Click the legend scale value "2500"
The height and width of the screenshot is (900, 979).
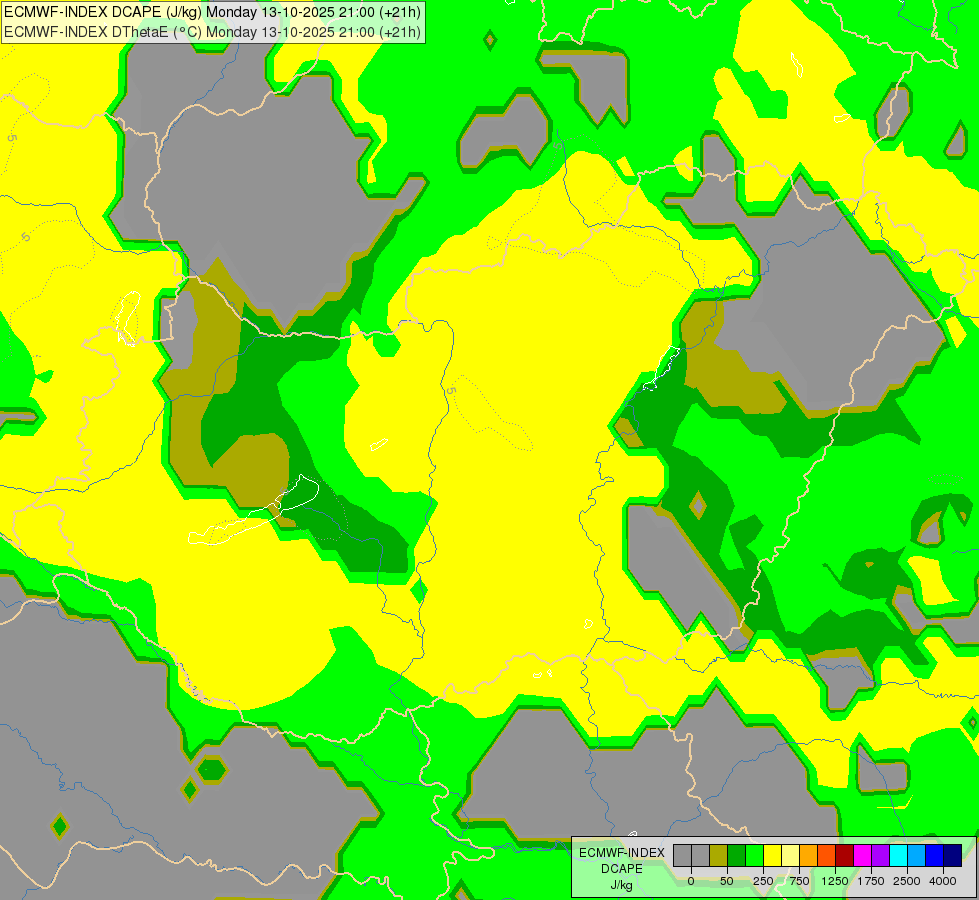pyautogui.click(x=907, y=881)
